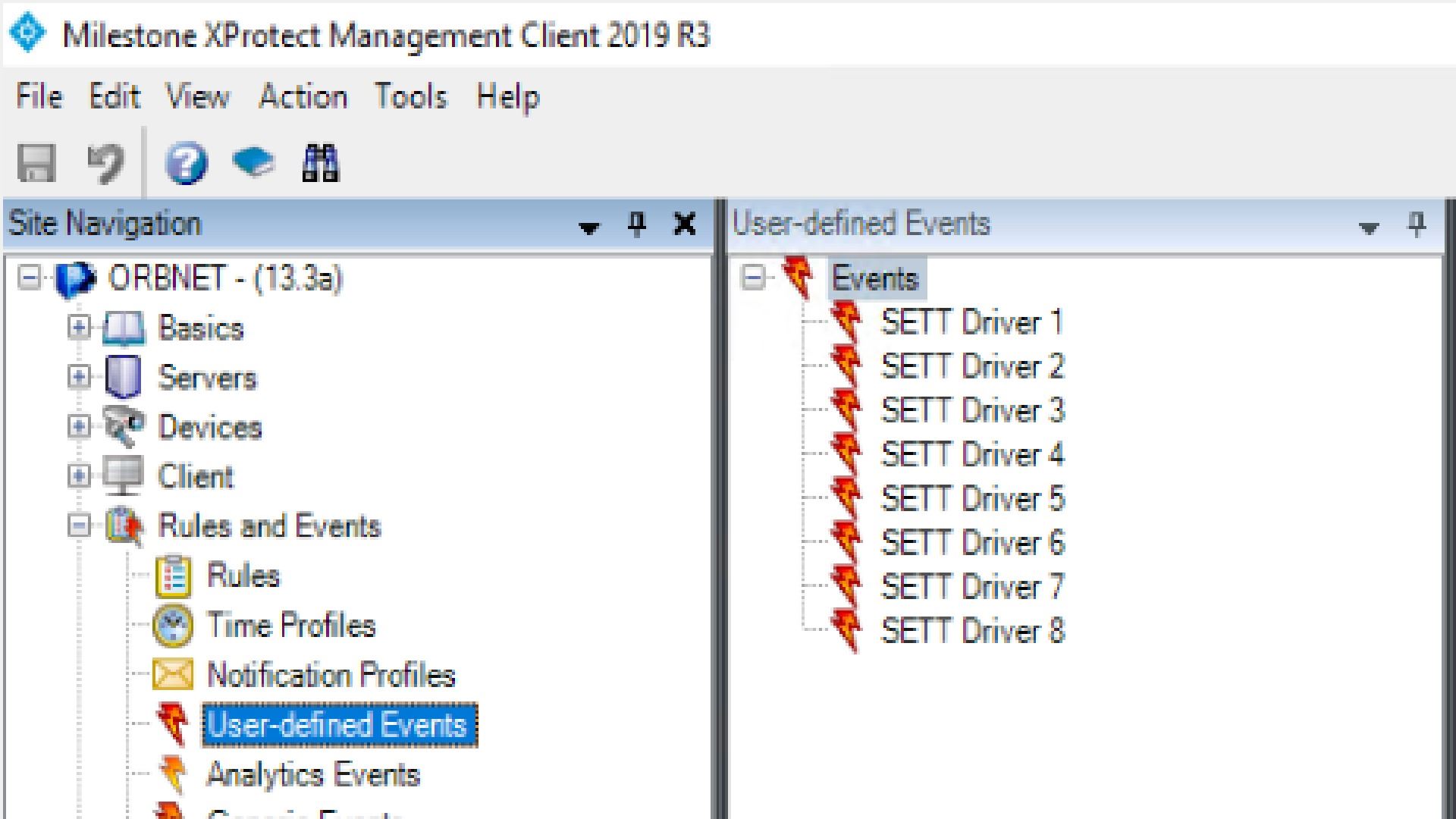Open the Edit menu
The width and height of the screenshot is (1456, 819).
[115, 96]
